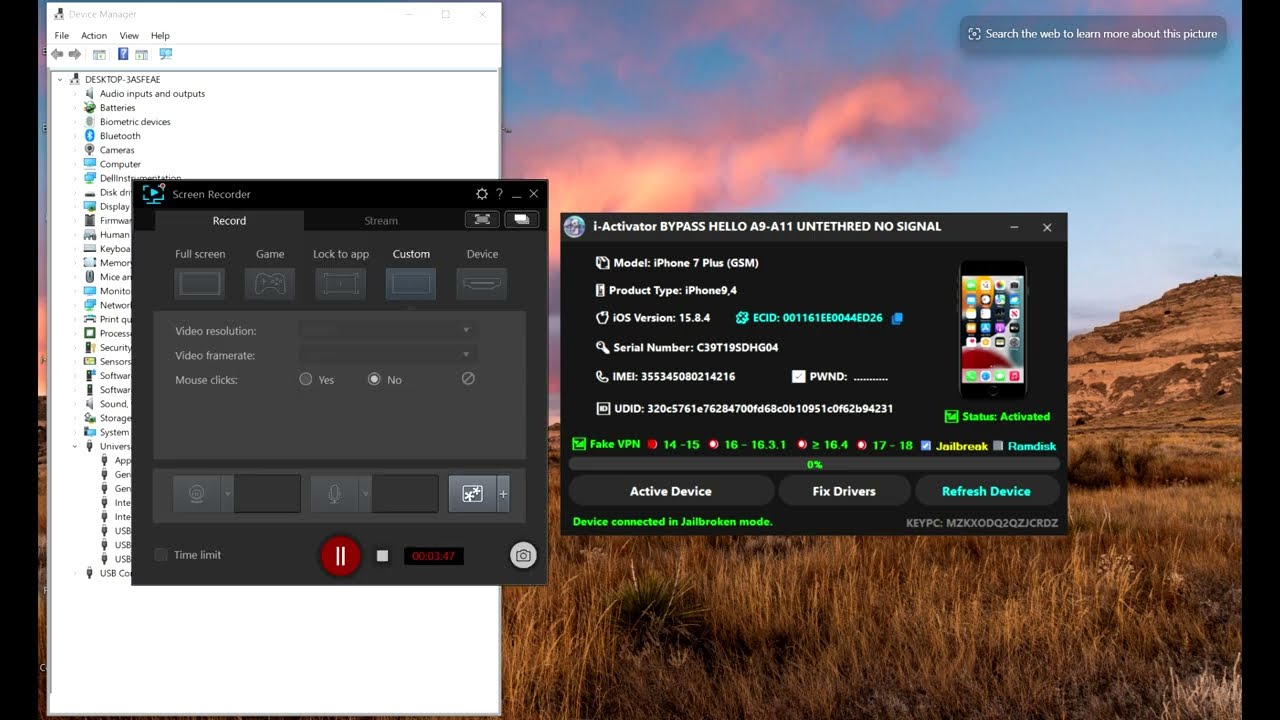Click the Cameras icon in Device Manager tree
The width and height of the screenshot is (1280, 720).
click(90, 149)
